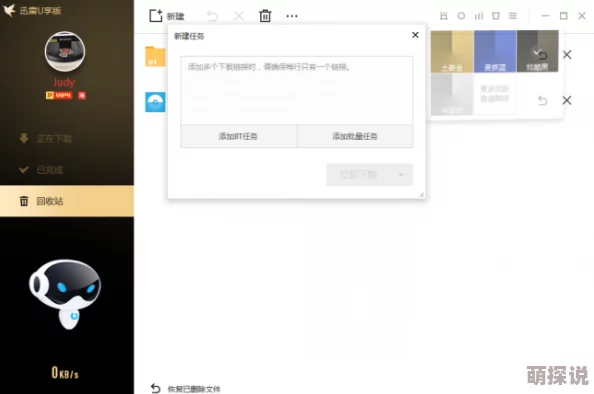Click the user avatar picture

65,52
